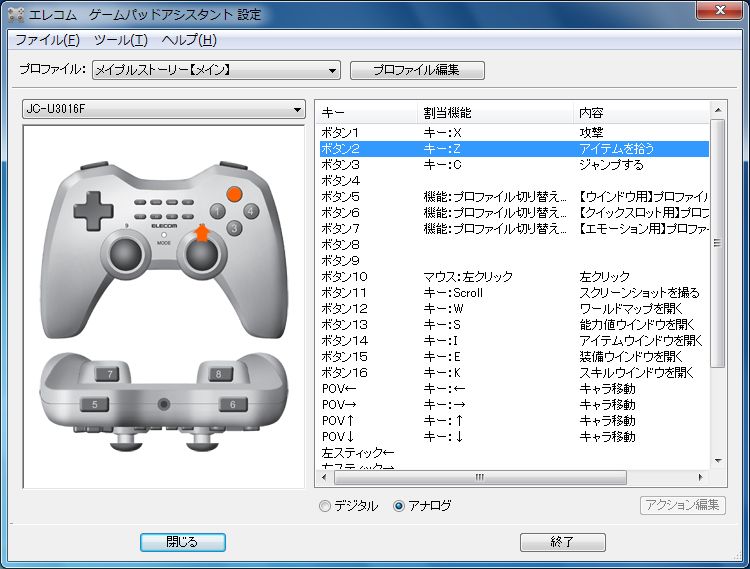
Task: Click shoulder button 7 on rear view
Action: pyautogui.click(x=107, y=373)
